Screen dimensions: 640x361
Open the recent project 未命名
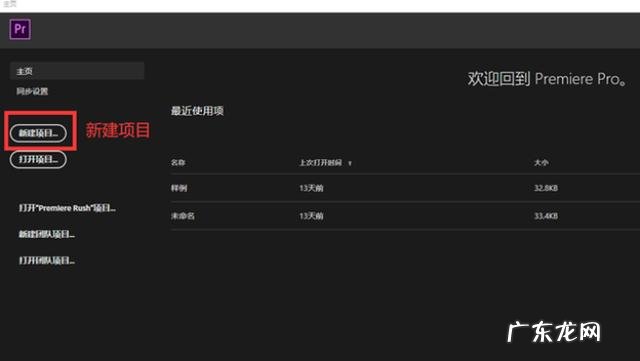(x=183, y=216)
